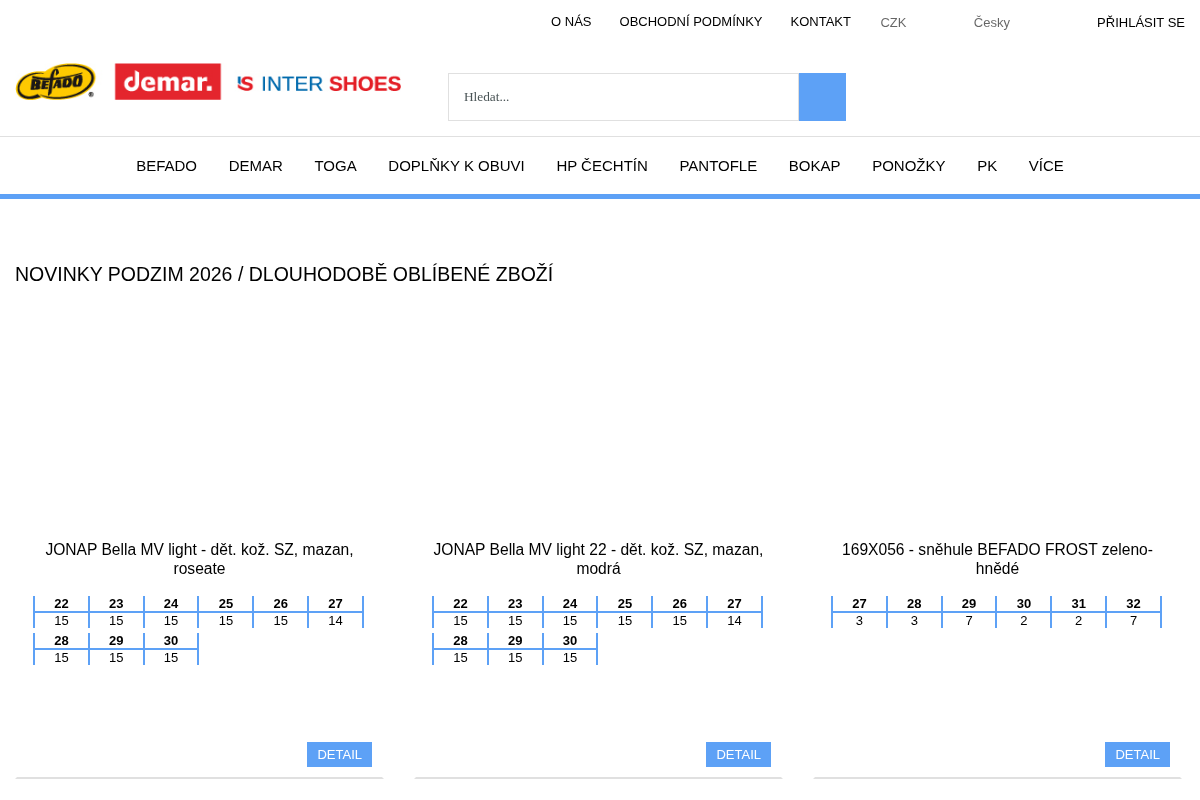The height and width of the screenshot is (800, 1200).
Task: Open DOPLŇKY K OBUVI category
Action: (456, 166)
